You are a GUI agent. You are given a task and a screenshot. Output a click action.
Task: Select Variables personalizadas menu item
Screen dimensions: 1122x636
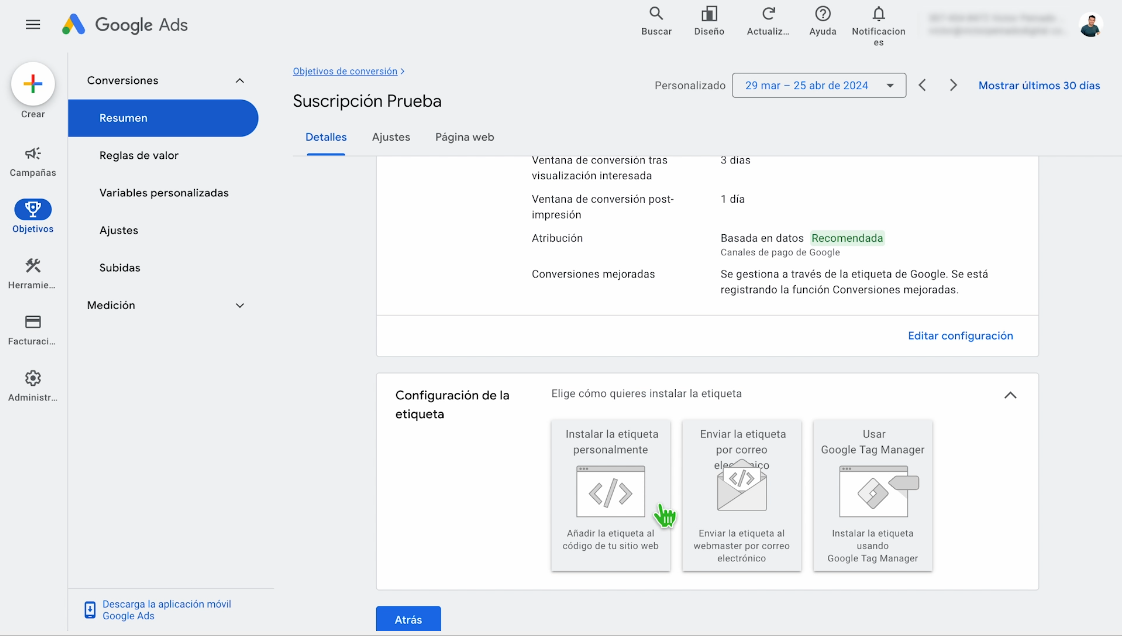(x=164, y=192)
